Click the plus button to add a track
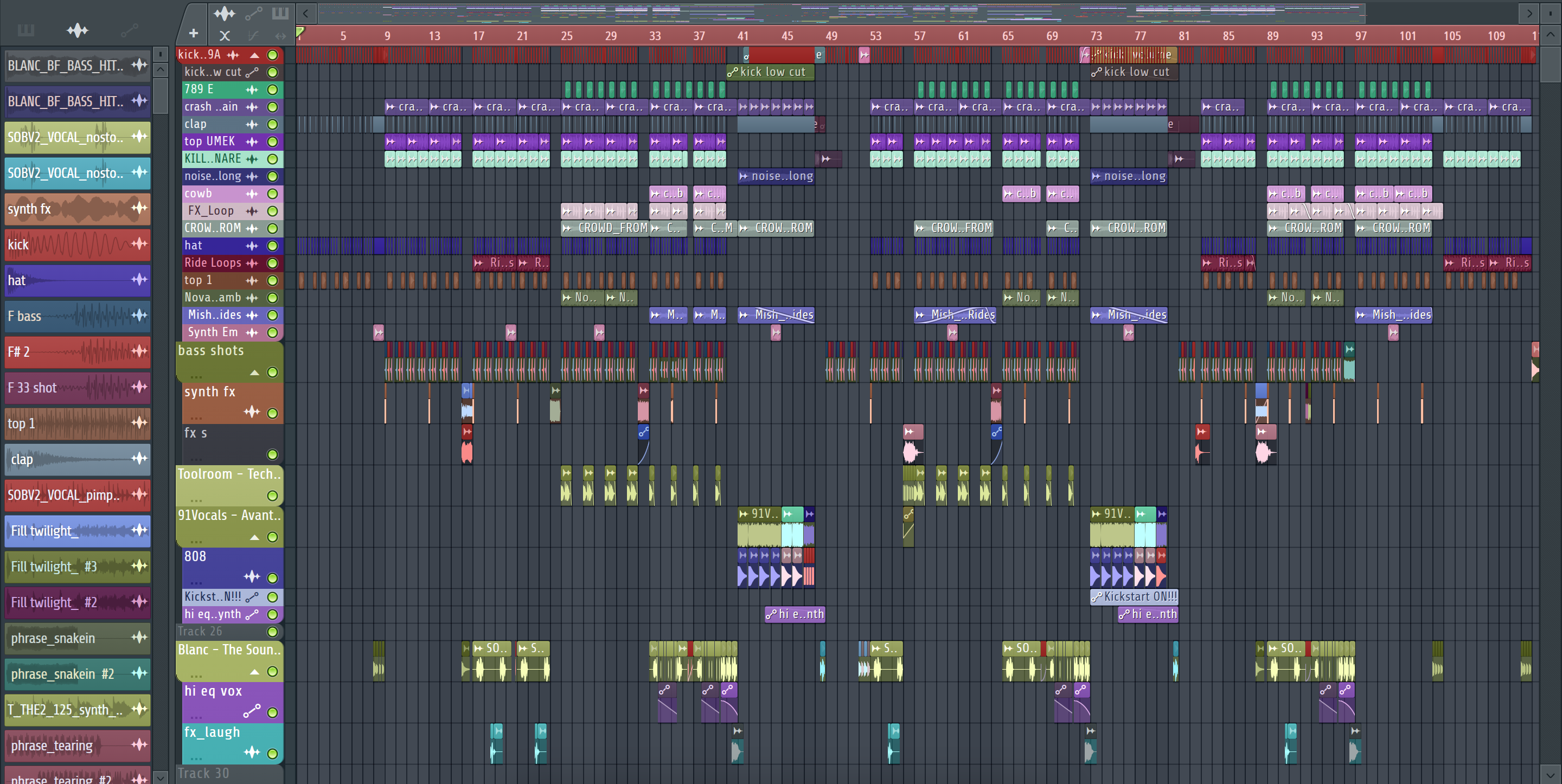This screenshot has height=784, width=1562. click(x=194, y=35)
